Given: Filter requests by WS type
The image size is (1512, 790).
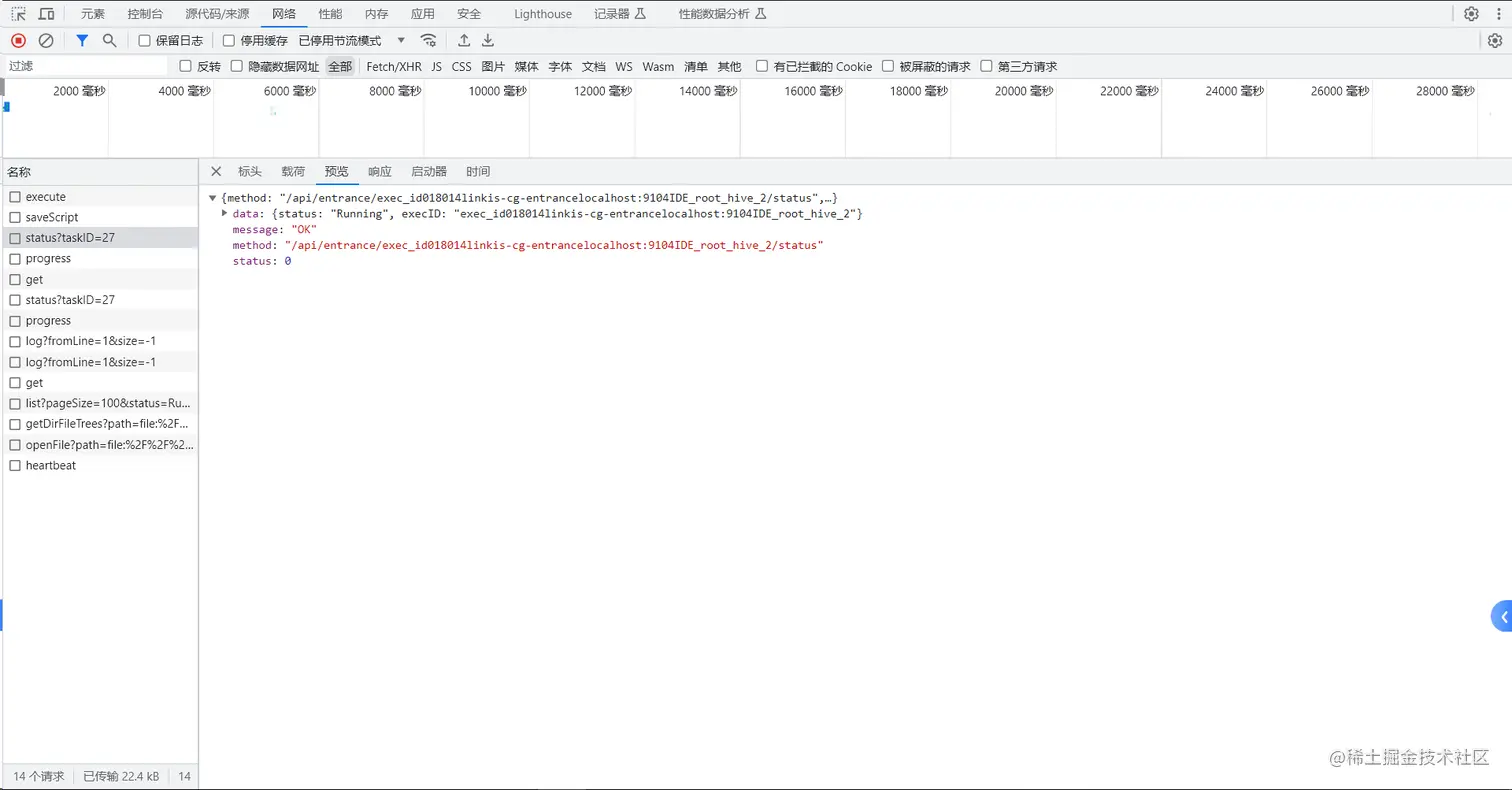Looking at the screenshot, I should click(x=624, y=66).
